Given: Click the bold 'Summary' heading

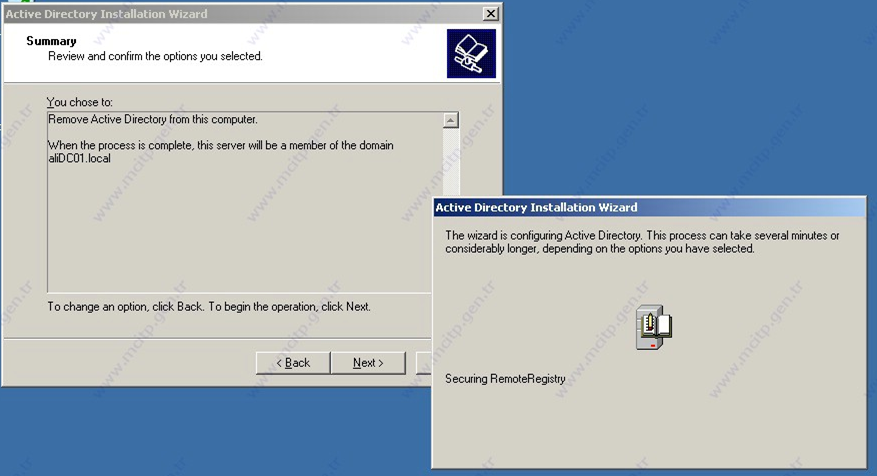Looking at the screenshot, I should point(51,41).
